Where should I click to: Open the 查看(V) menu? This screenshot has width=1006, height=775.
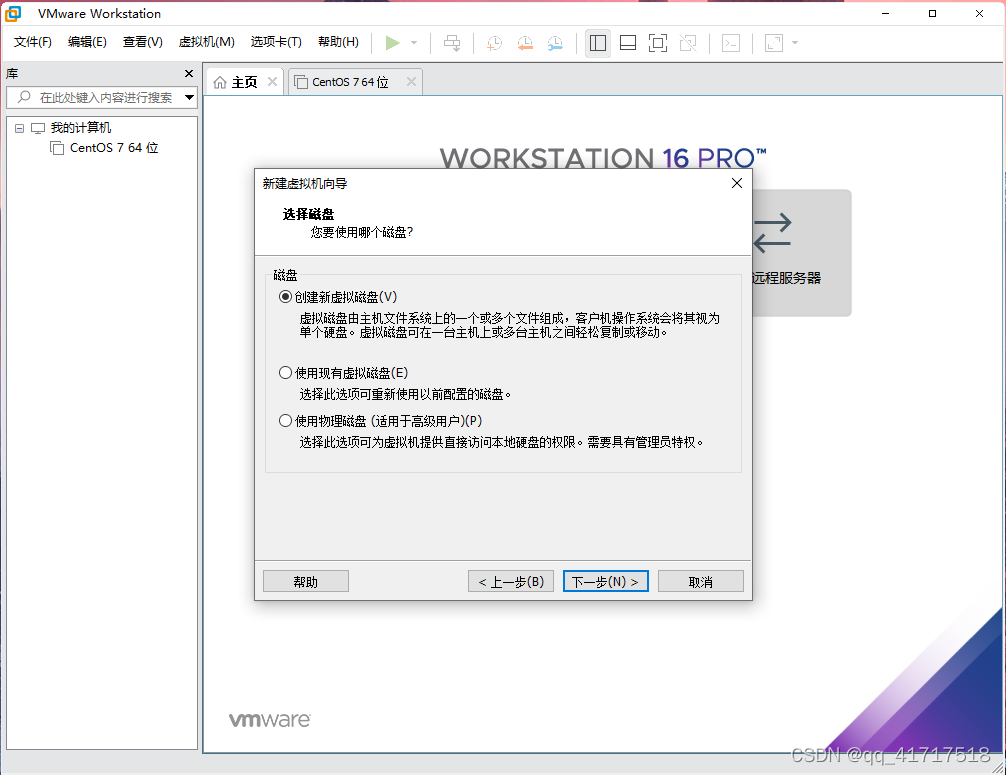click(142, 42)
